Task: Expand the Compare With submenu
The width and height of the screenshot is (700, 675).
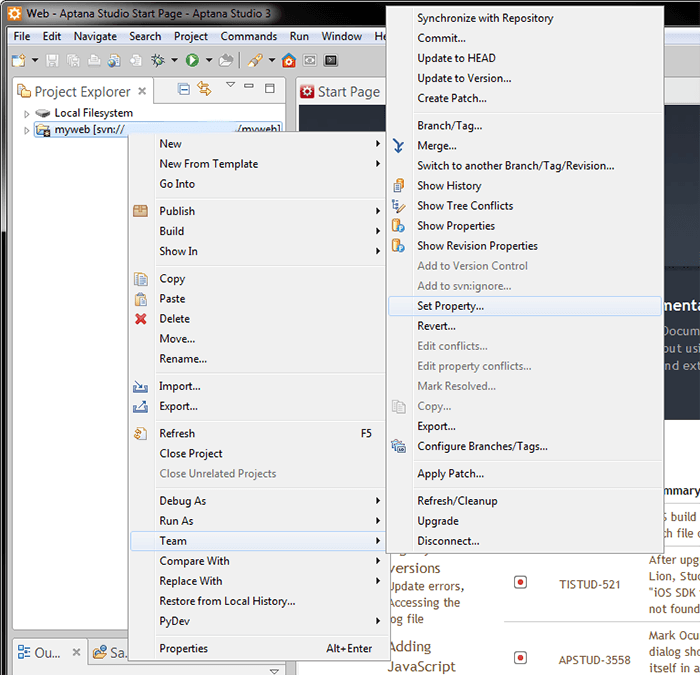Action: tap(258, 561)
